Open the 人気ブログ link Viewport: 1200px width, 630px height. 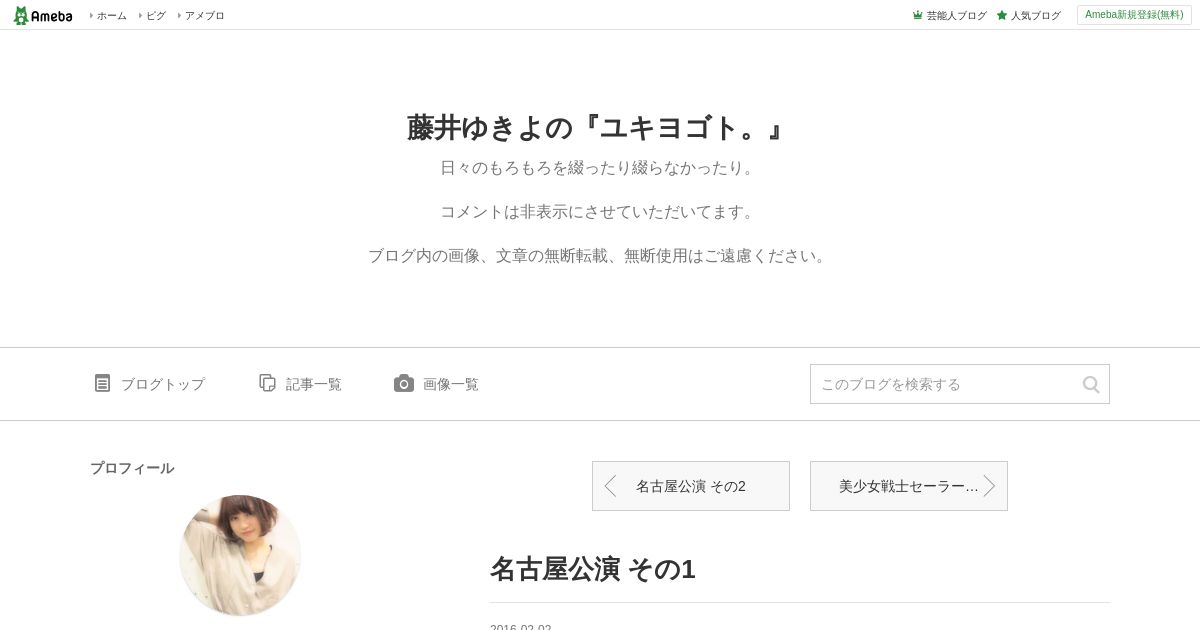pos(1035,15)
